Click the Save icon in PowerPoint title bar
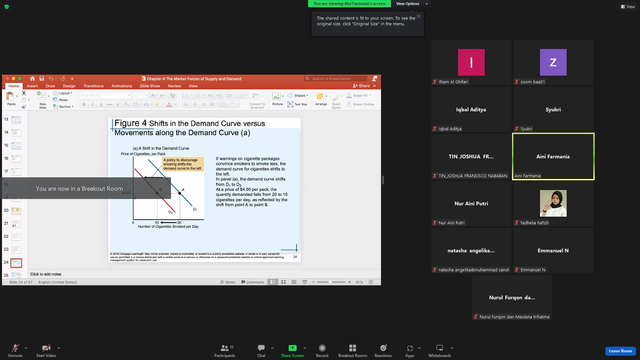640x360 pixels. pos(41,78)
